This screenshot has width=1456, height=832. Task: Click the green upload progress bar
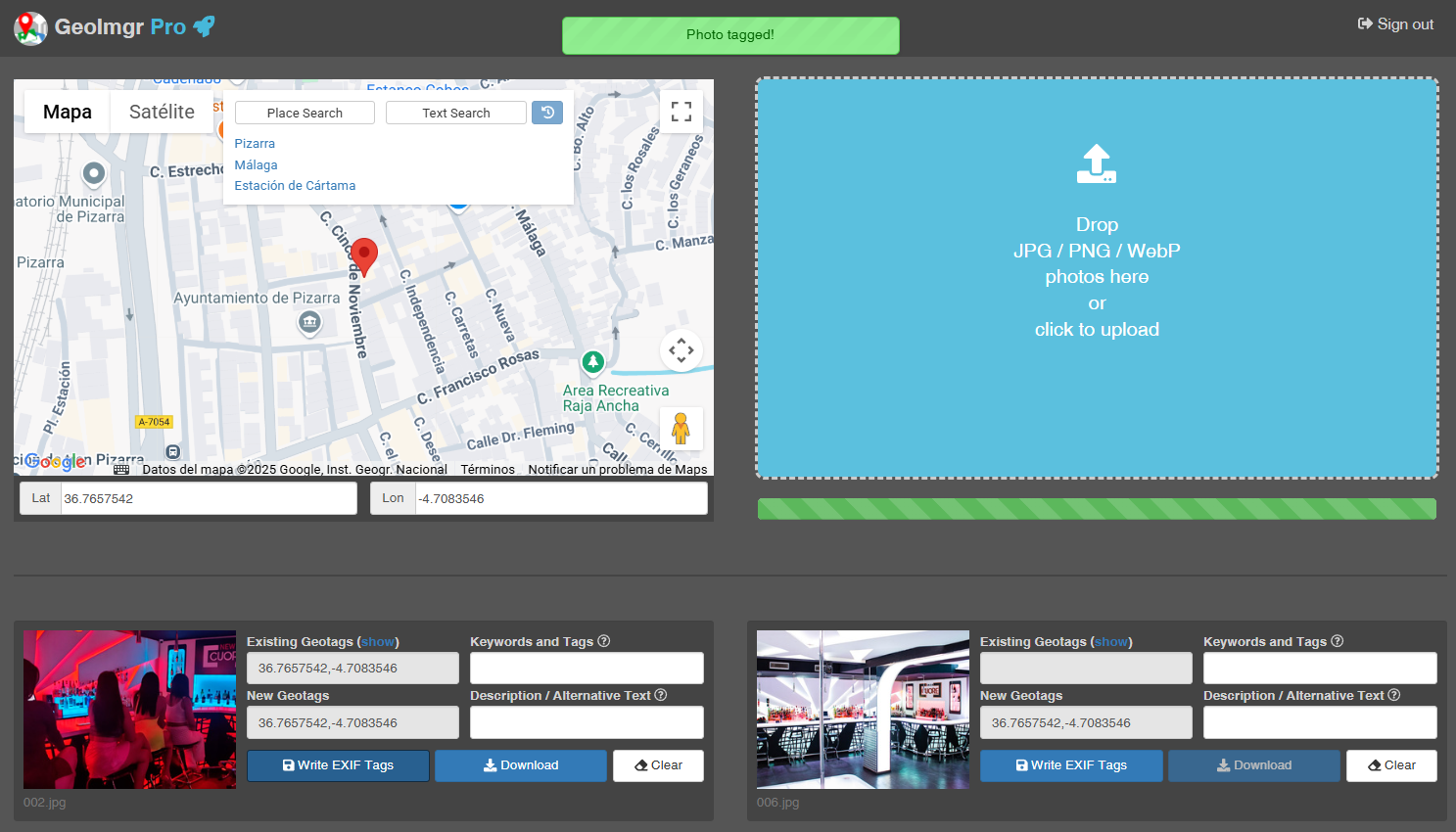tap(1097, 508)
